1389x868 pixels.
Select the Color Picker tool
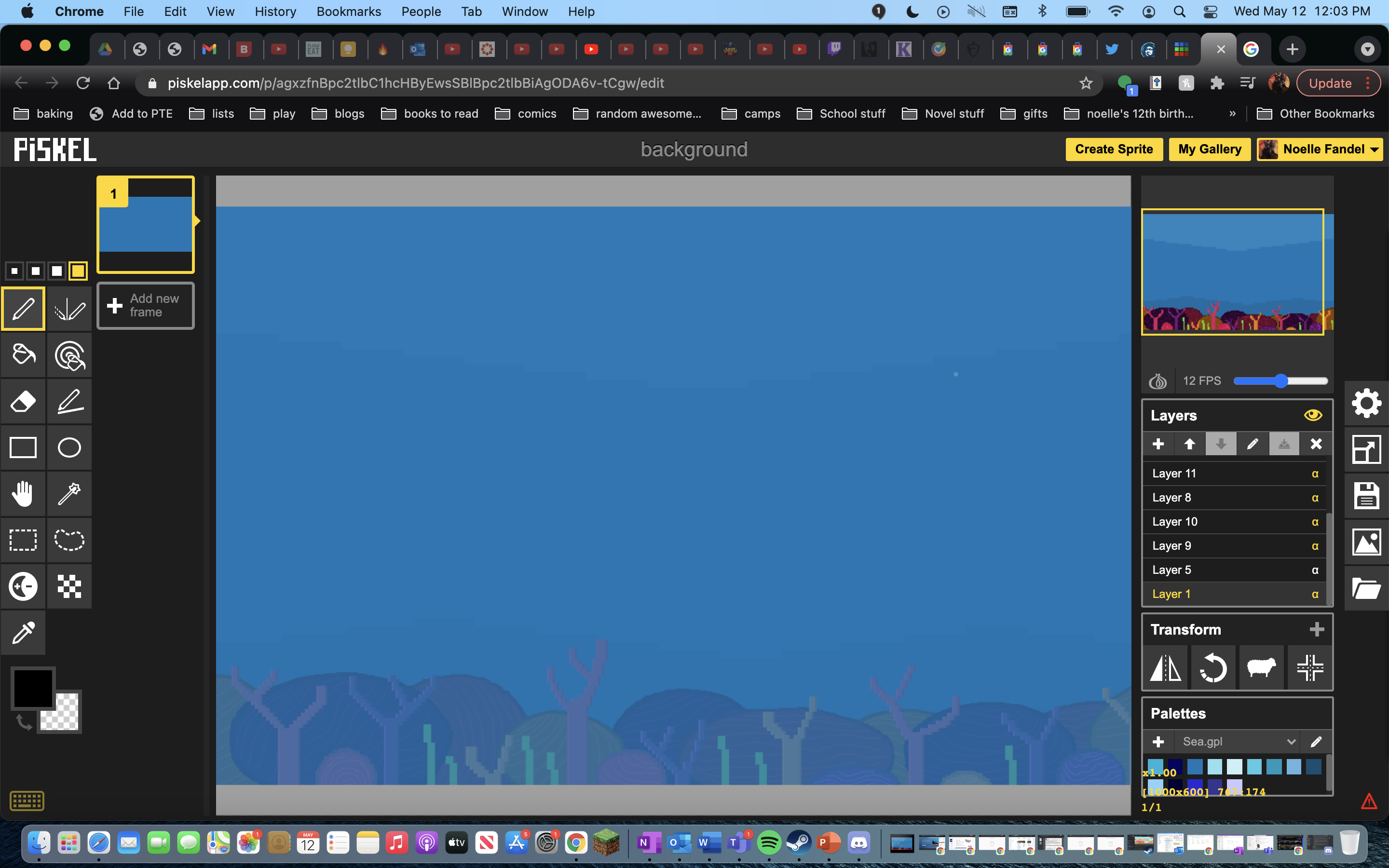23,633
